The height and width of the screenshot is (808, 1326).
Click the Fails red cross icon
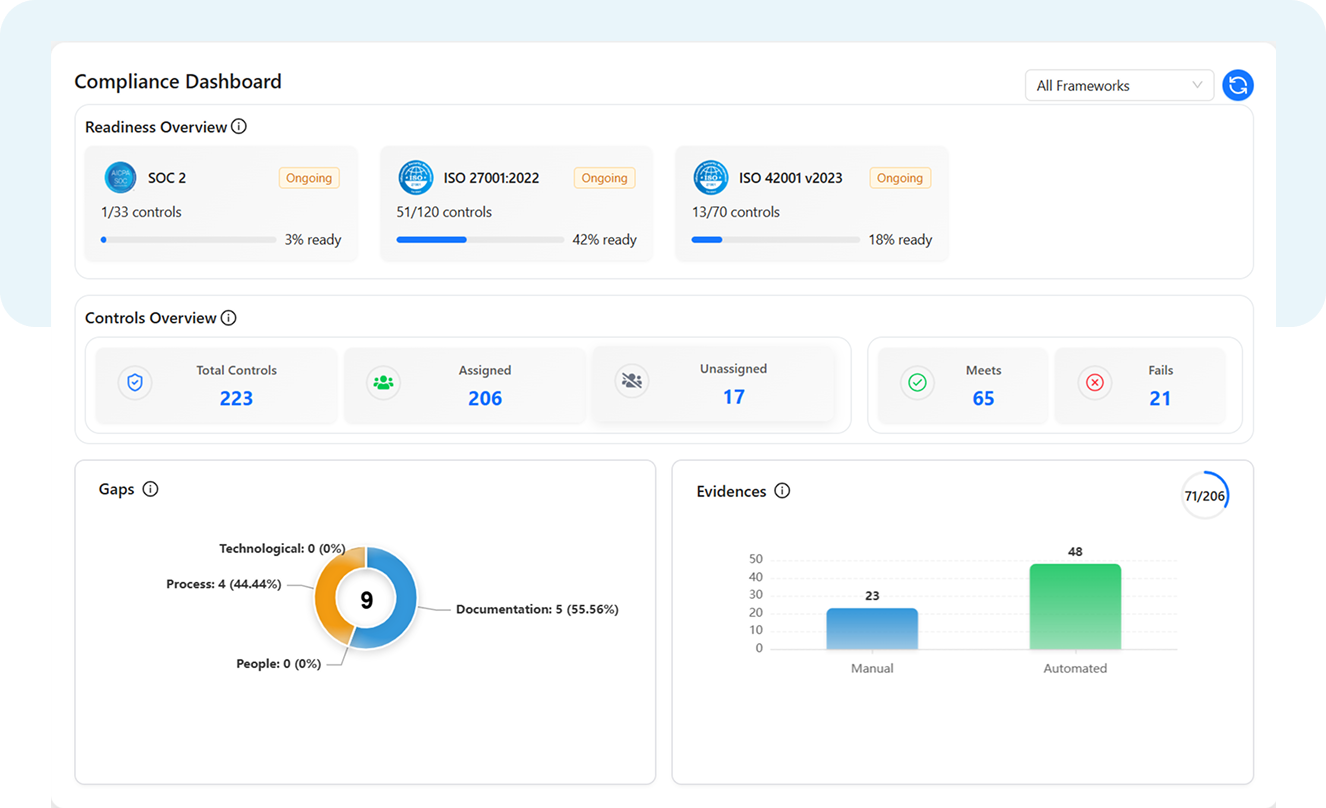(x=1095, y=383)
